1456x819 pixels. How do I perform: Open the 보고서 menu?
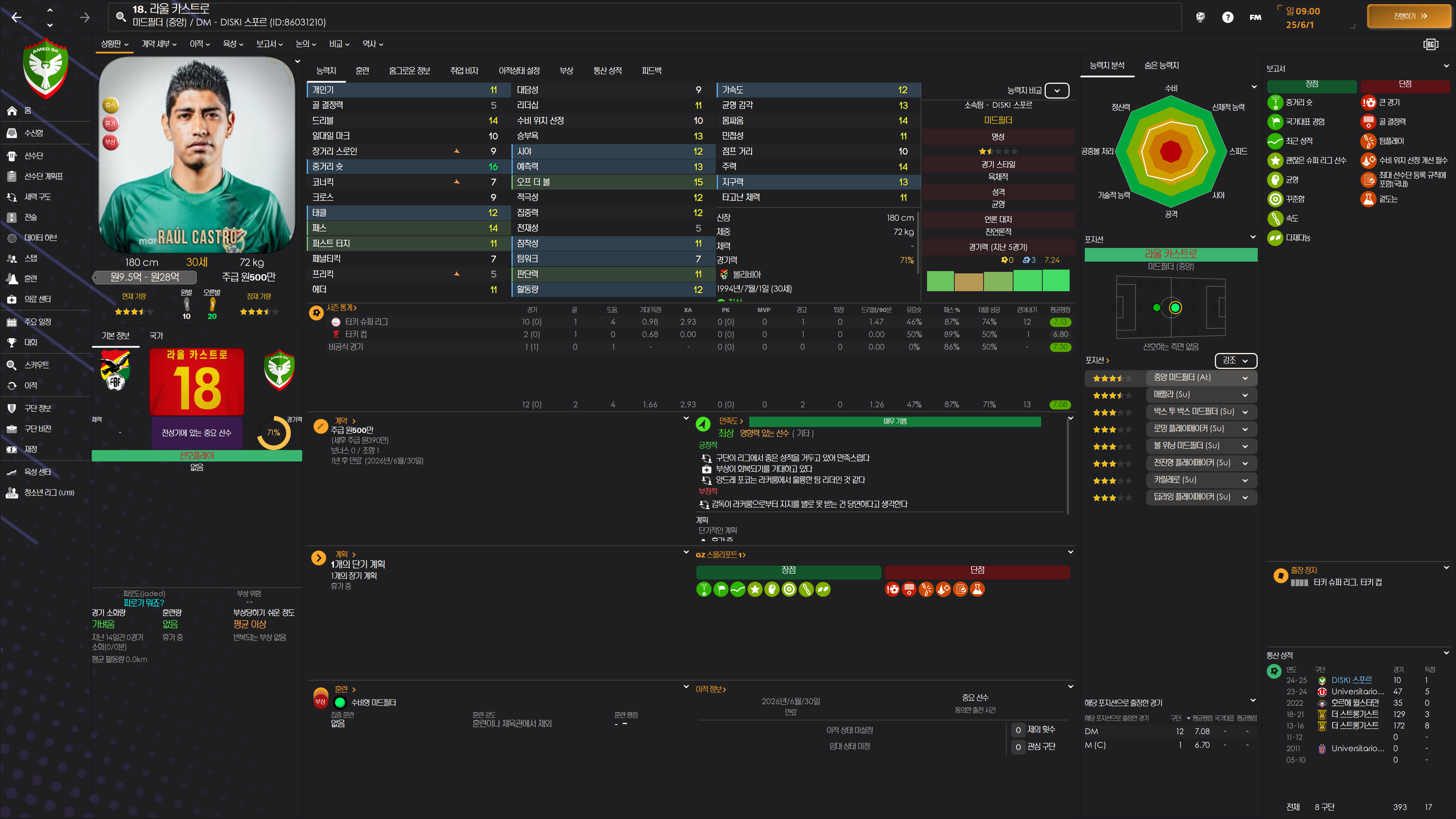pyautogui.click(x=269, y=44)
